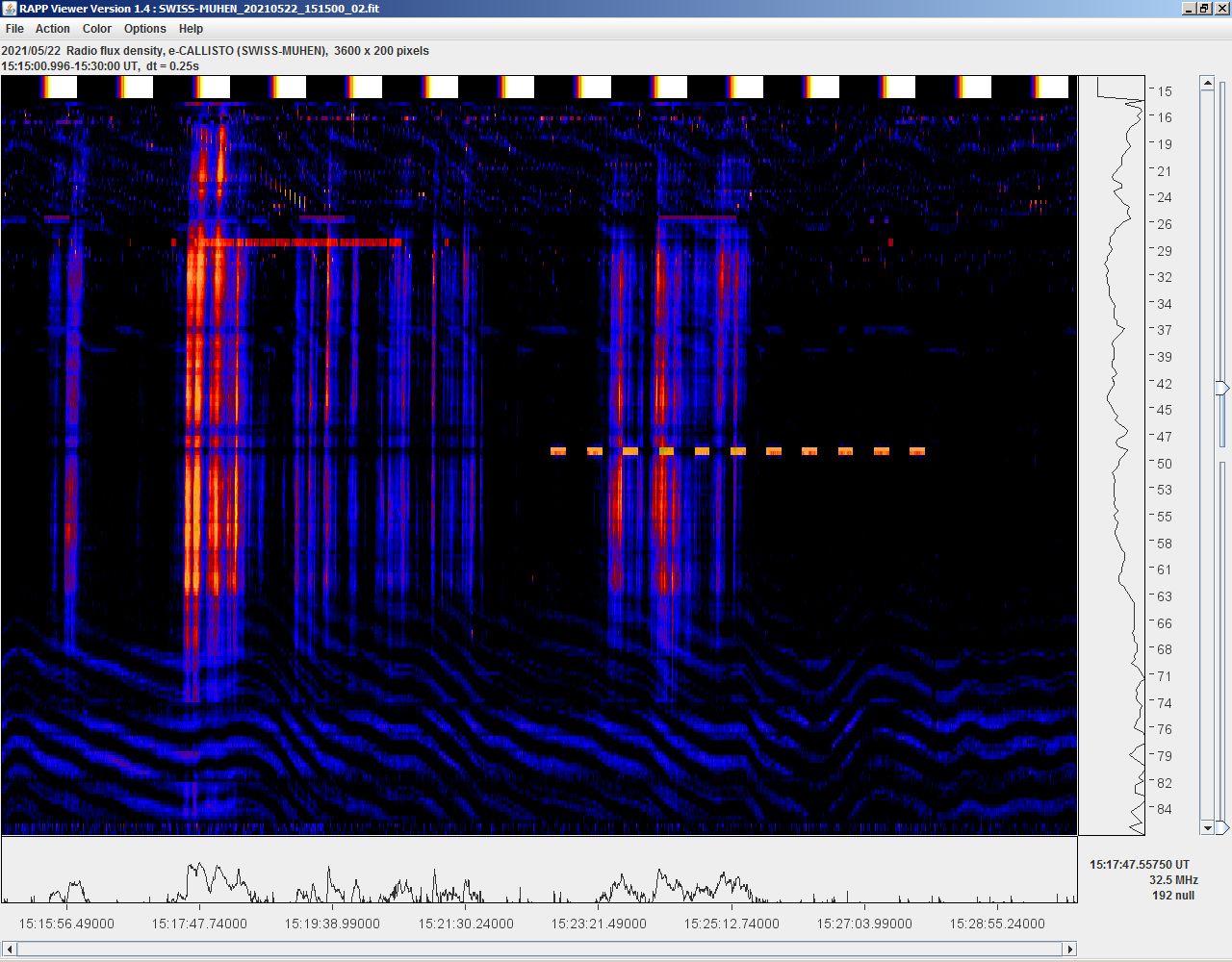Open the Action menu
1232x962 pixels.
click(53, 29)
